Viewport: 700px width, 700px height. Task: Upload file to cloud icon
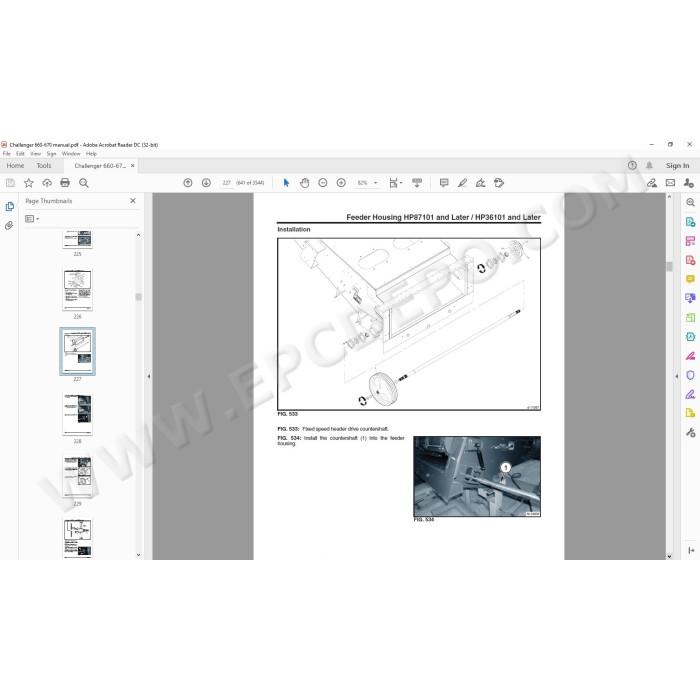47,183
